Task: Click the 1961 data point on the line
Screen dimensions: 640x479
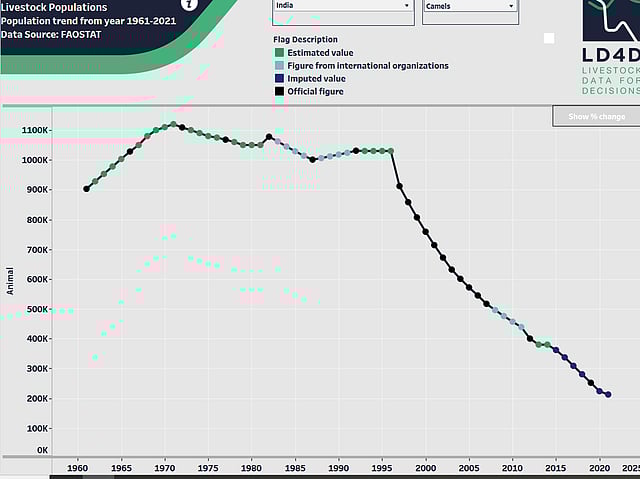Action: coord(86,188)
